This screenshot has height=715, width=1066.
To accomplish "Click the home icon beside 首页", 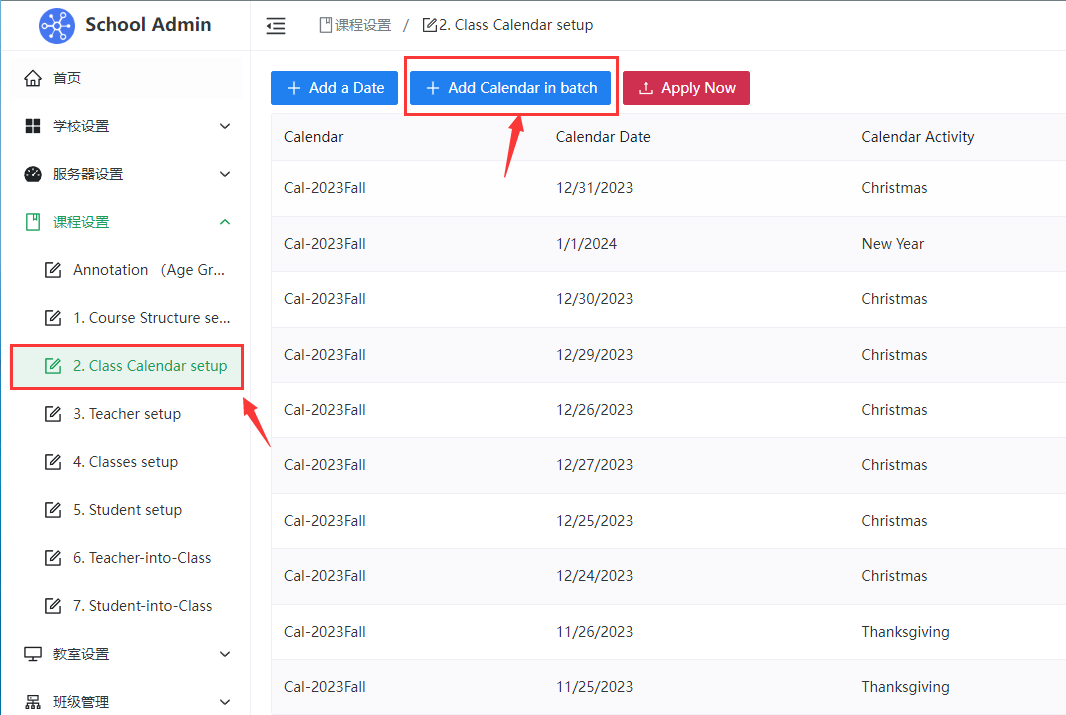I will [33, 78].
